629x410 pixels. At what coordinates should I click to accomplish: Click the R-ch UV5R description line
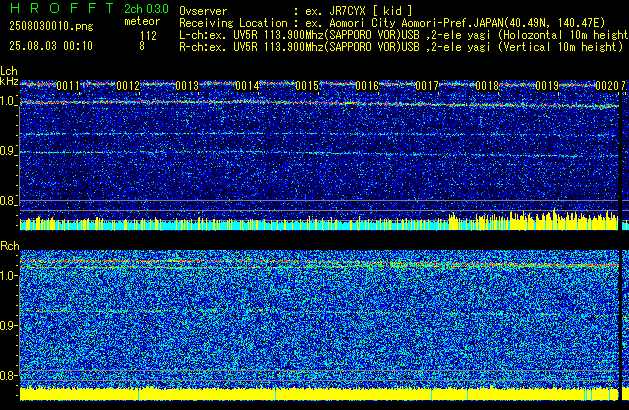402,47
